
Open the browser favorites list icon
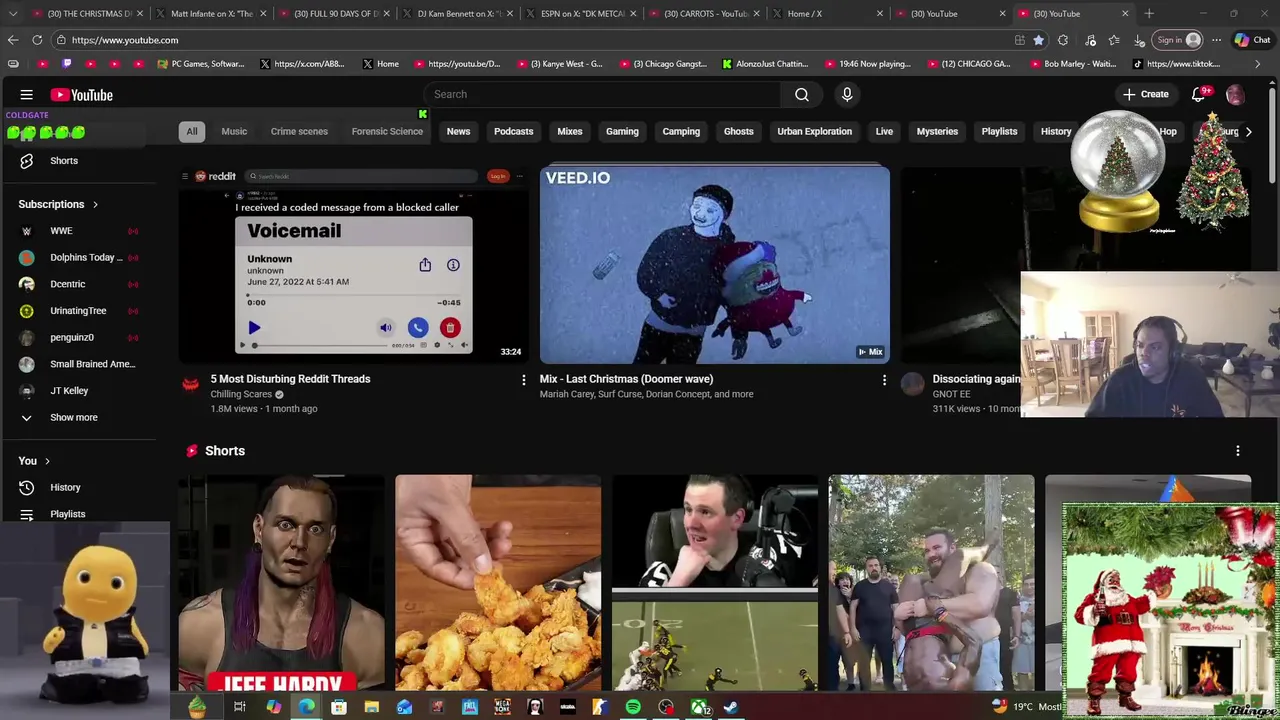(1114, 40)
